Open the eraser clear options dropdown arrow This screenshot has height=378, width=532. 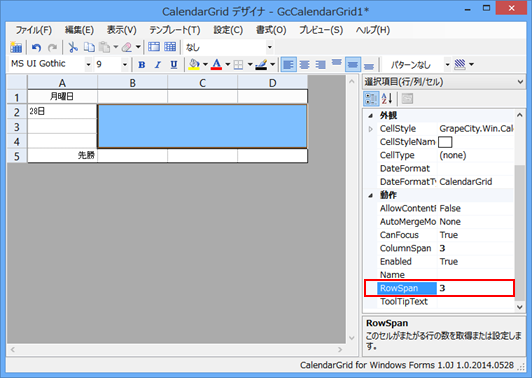(138, 47)
